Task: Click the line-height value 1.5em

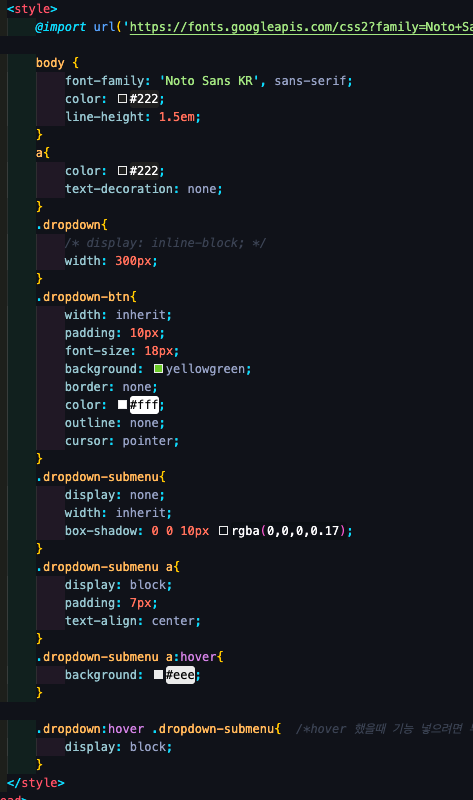Action: click(177, 117)
